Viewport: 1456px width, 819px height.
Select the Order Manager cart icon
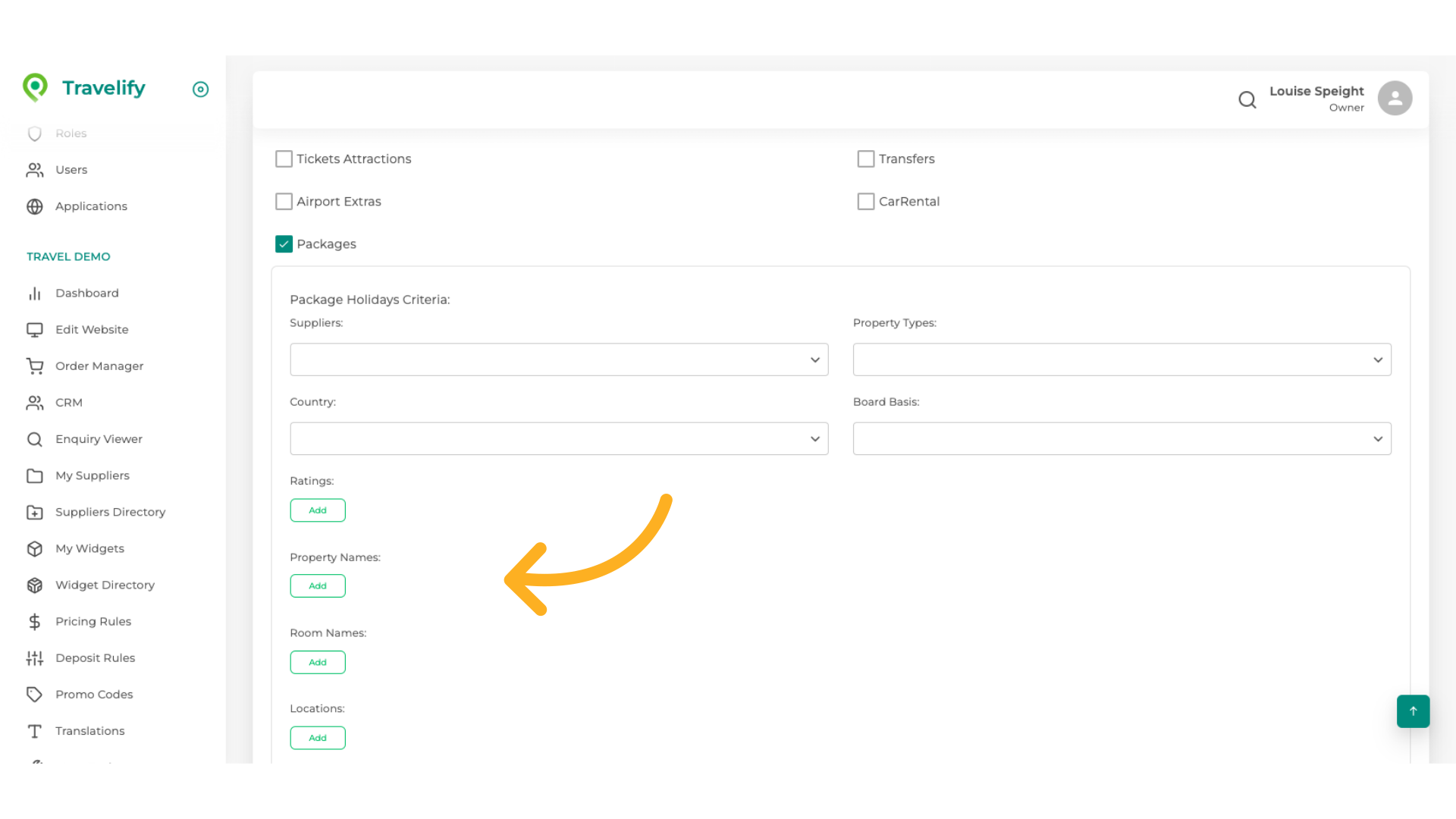point(35,366)
